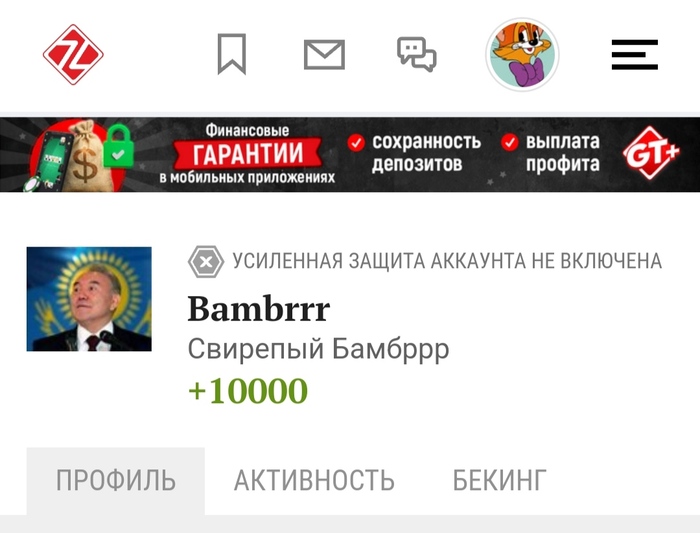Open the red diamond site logo

73,54
